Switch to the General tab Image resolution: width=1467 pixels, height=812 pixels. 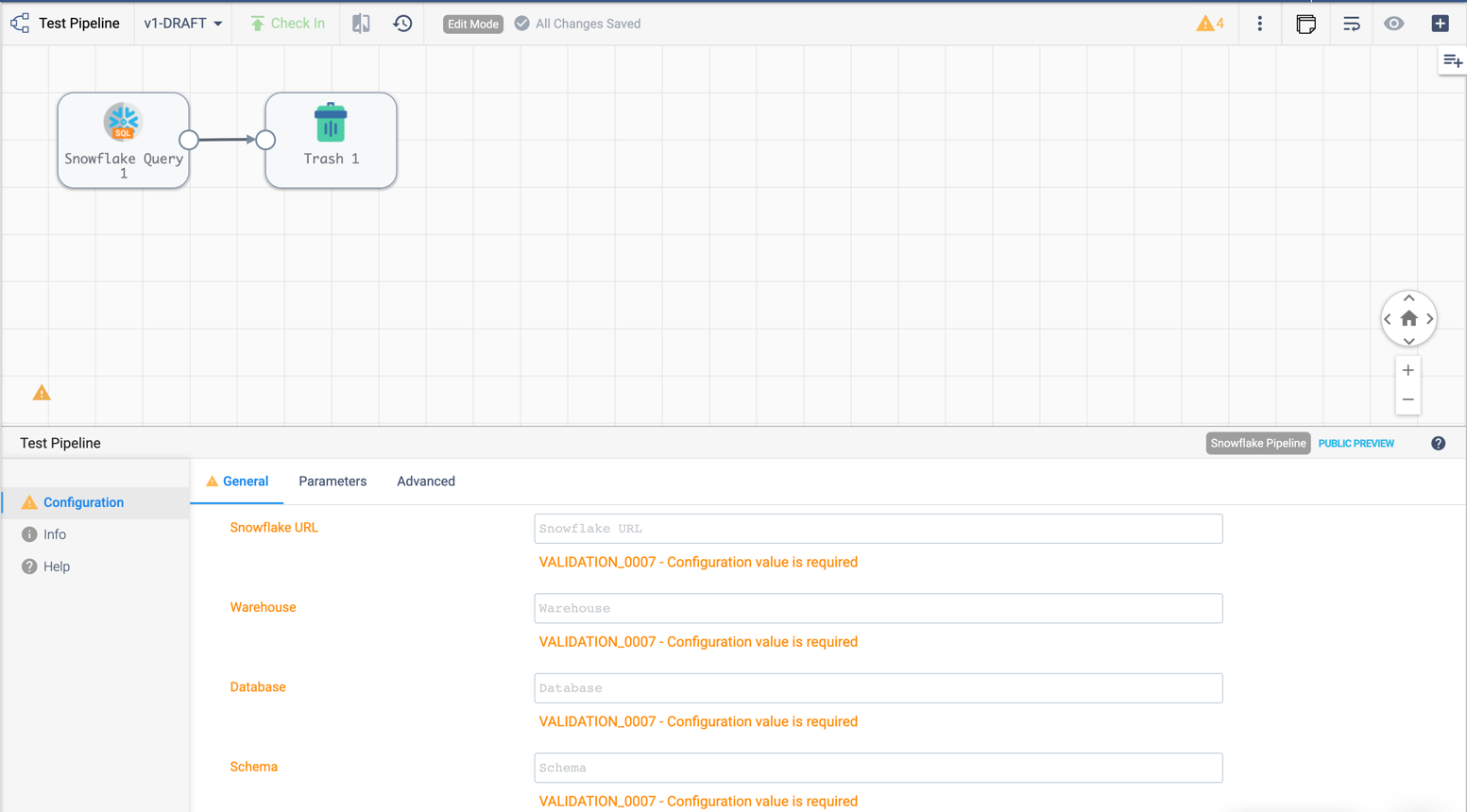(237, 482)
